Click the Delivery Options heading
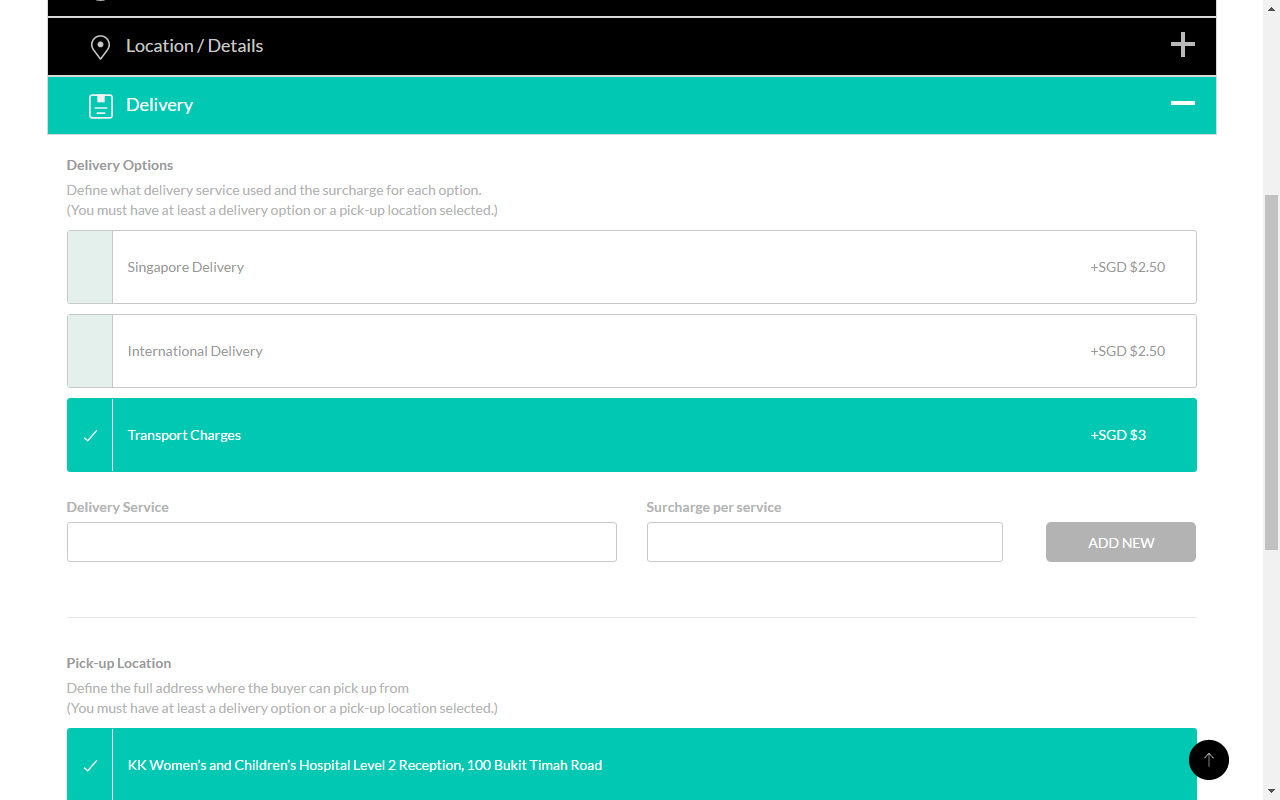 tap(120, 165)
